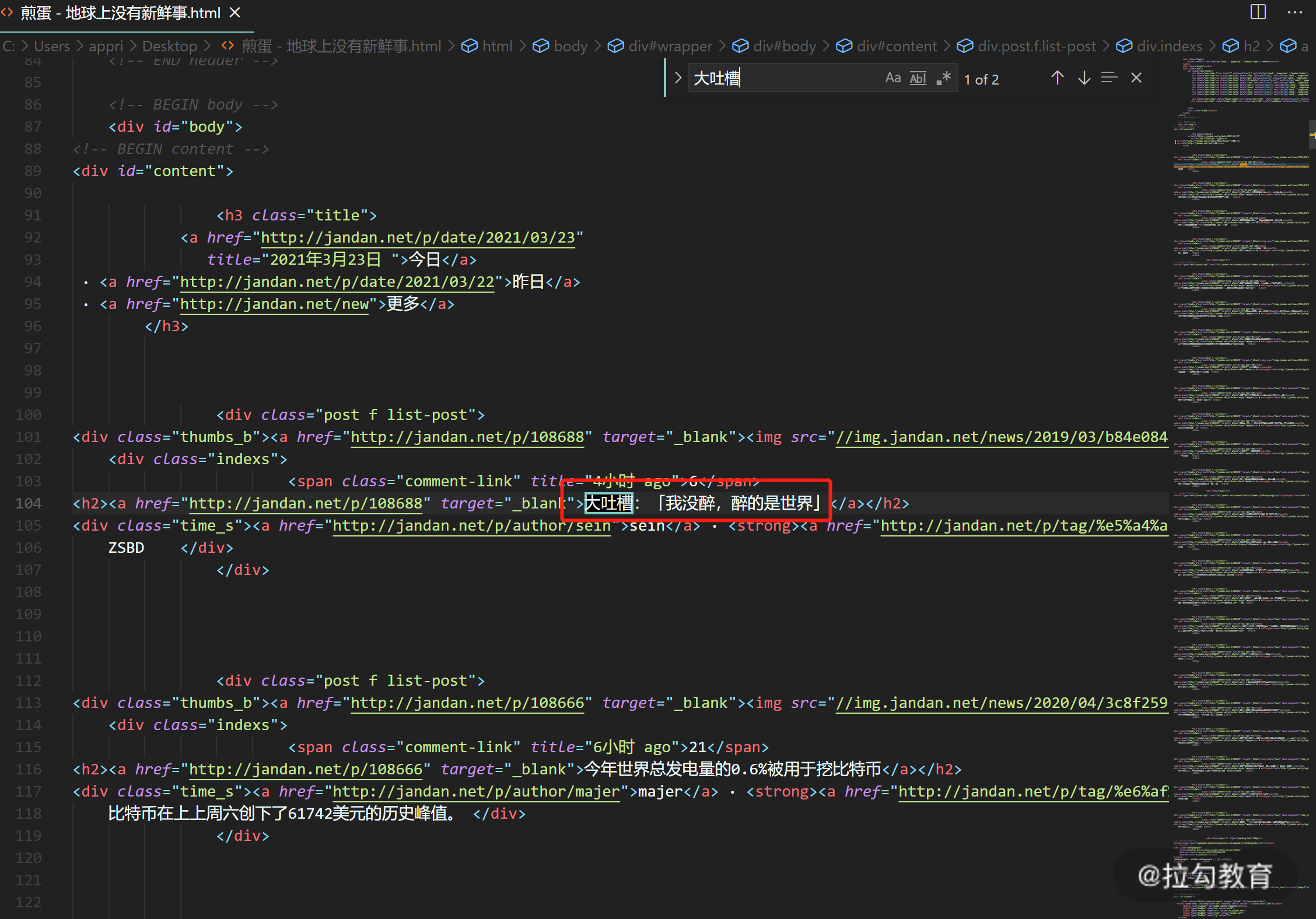Click the 更多 link text on line 95
The image size is (1316, 919).
[x=403, y=304]
